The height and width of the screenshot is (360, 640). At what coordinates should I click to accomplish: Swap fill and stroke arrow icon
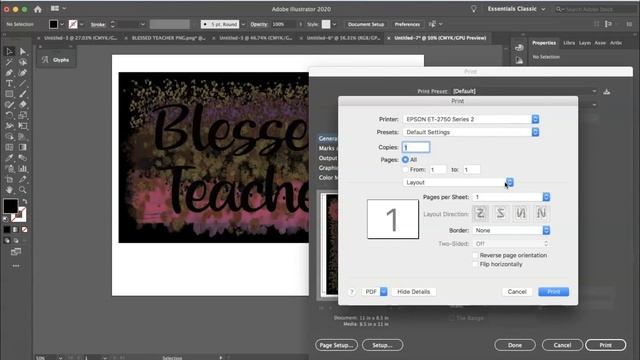click(x=24, y=202)
